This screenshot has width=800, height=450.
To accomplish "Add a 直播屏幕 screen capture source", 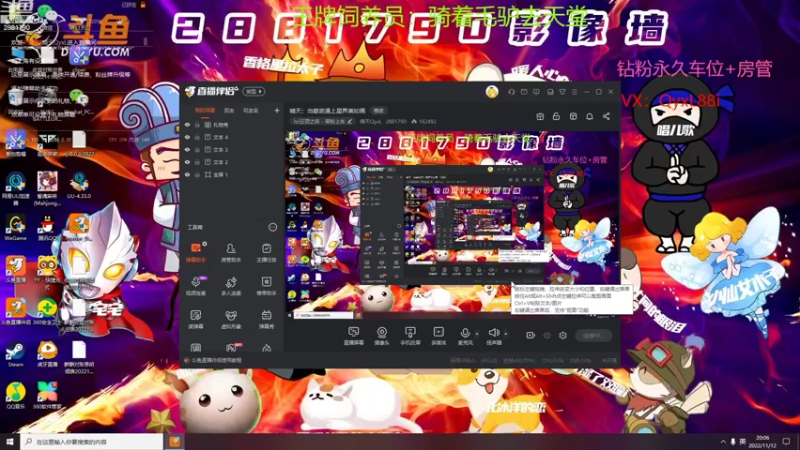I will click(x=353, y=336).
